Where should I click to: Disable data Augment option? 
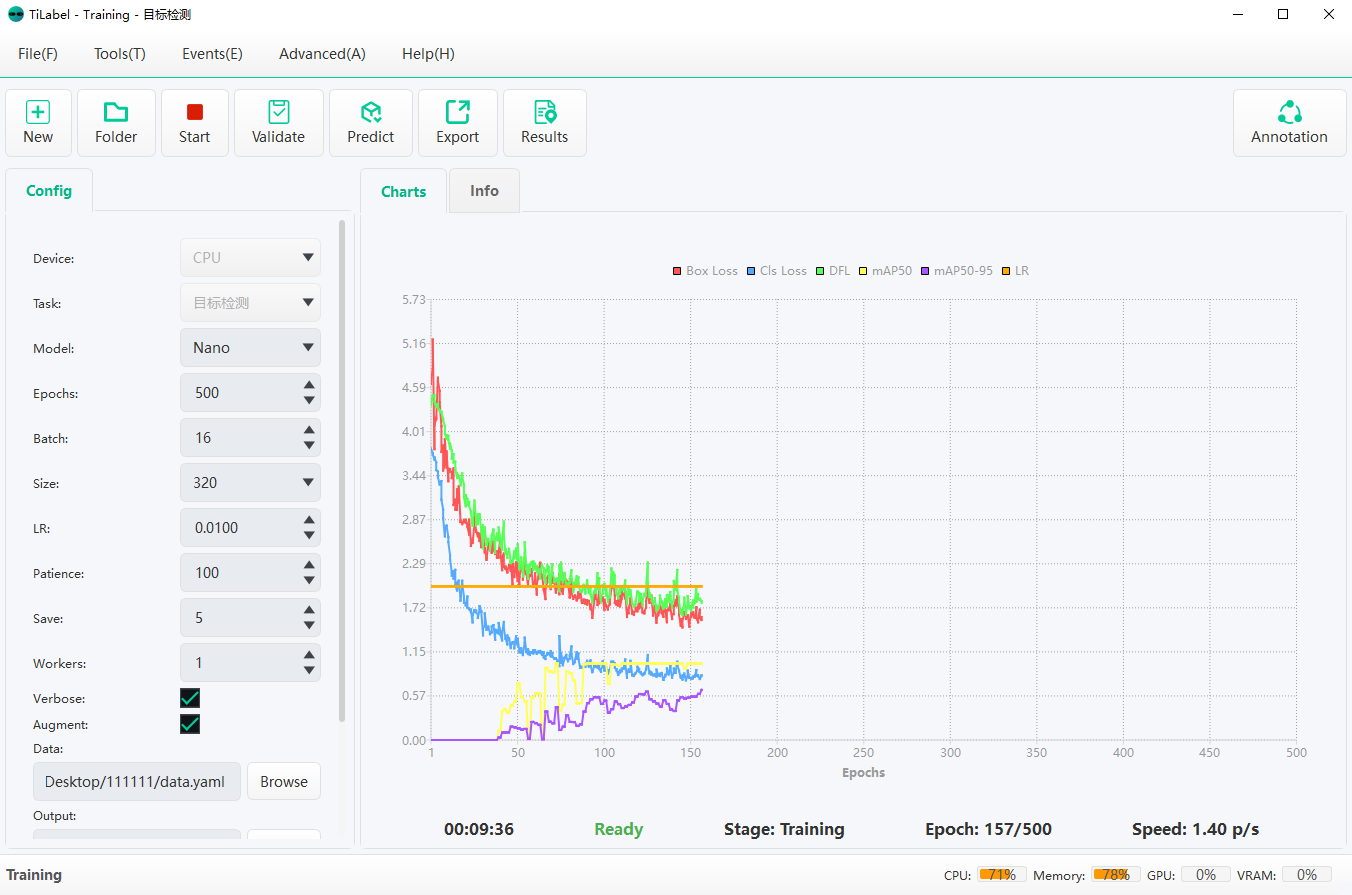(x=190, y=724)
